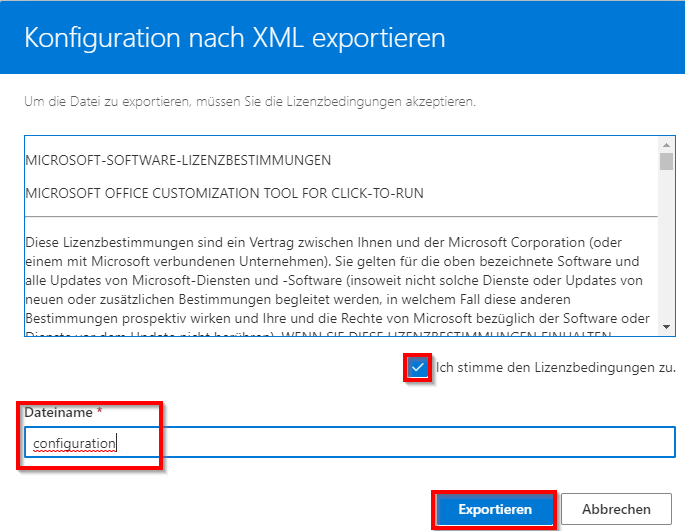Viewport: 685px width, 531px height.
Task: Click the 'Konfiguration nach XML exportieren' title
Action: click(235, 38)
